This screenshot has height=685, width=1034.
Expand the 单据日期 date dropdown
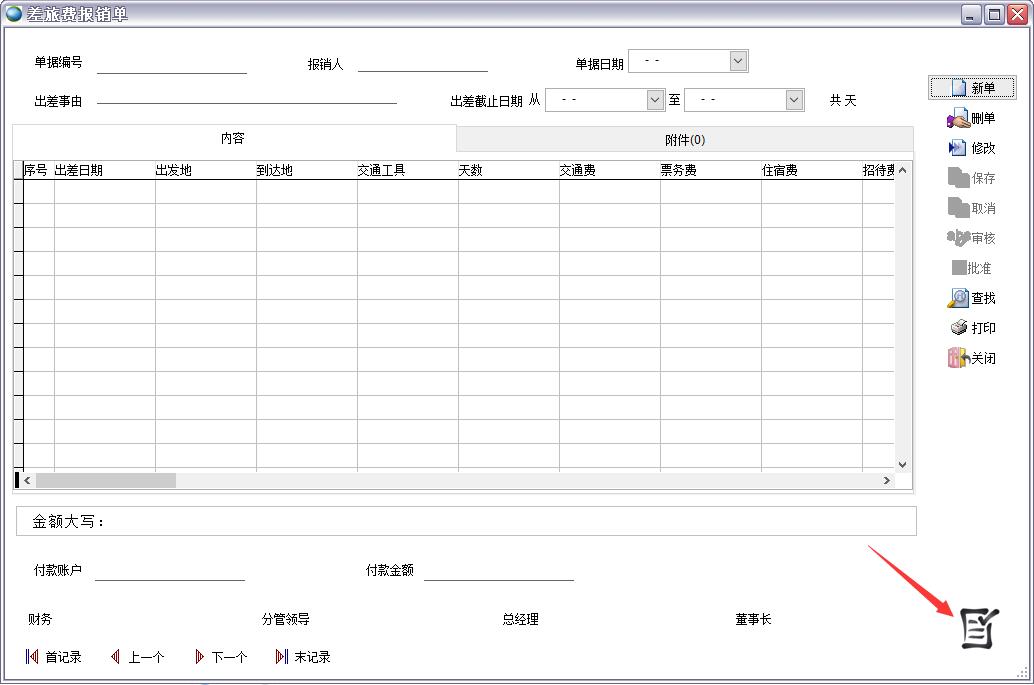tap(738, 62)
